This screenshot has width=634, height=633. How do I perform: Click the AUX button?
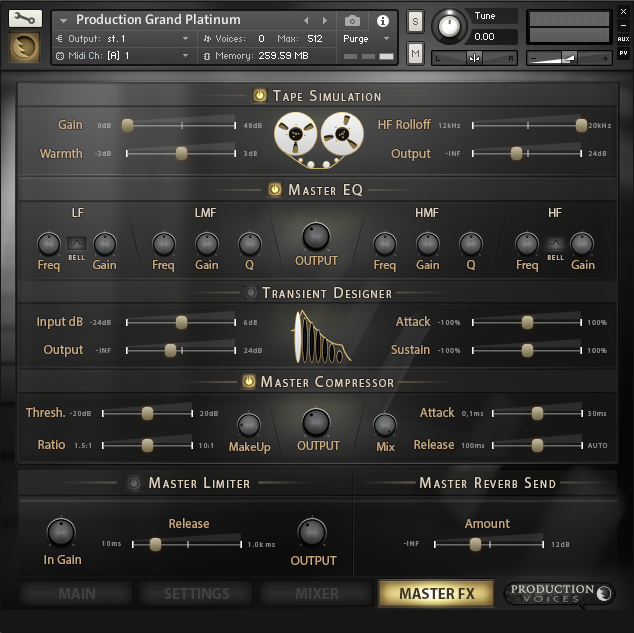click(623, 39)
